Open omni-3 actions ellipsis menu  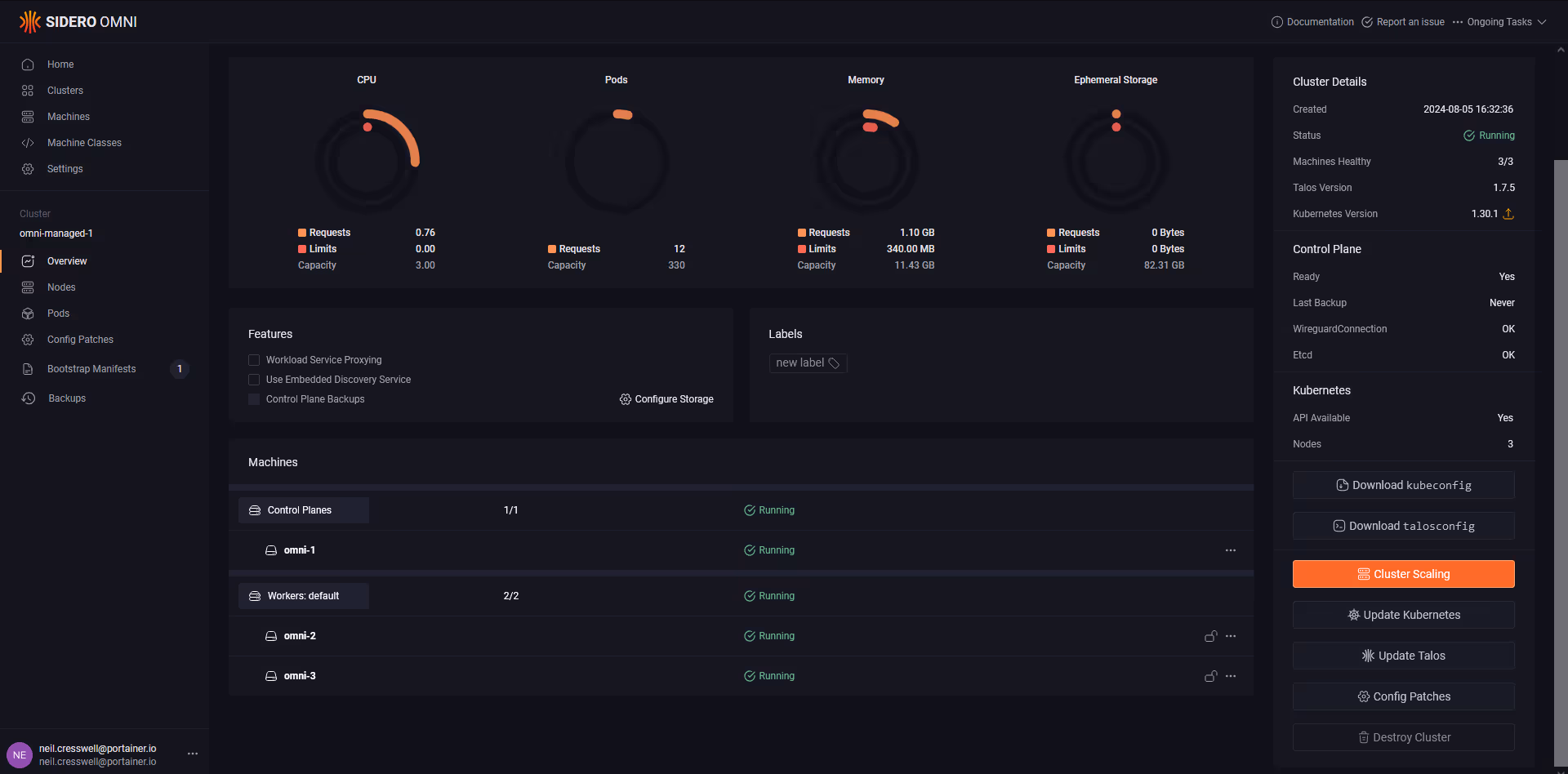pyautogui.click(x=1231, y=676)
